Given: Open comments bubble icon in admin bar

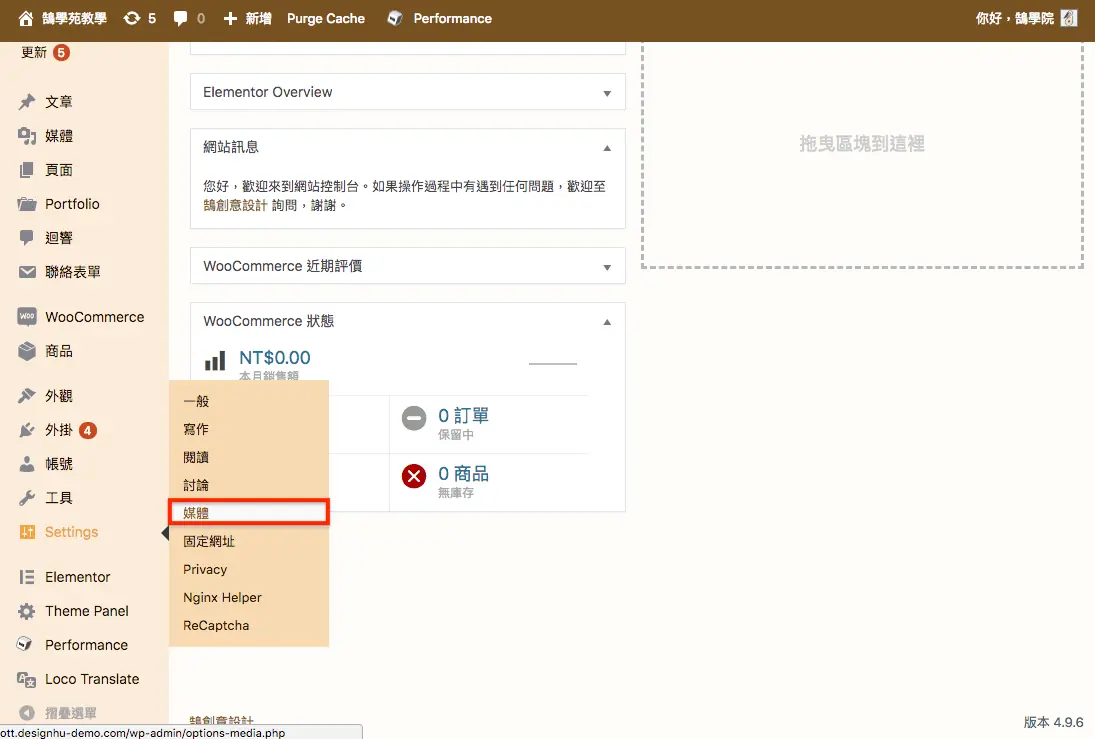Looking at the screenshot, I should 180,19.
